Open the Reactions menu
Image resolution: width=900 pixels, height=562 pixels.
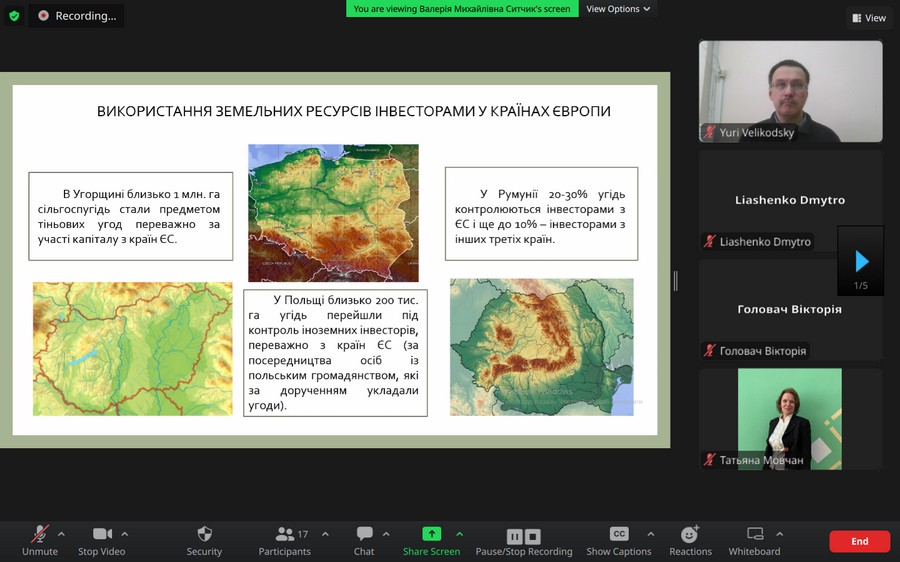[x=690, y=535]
